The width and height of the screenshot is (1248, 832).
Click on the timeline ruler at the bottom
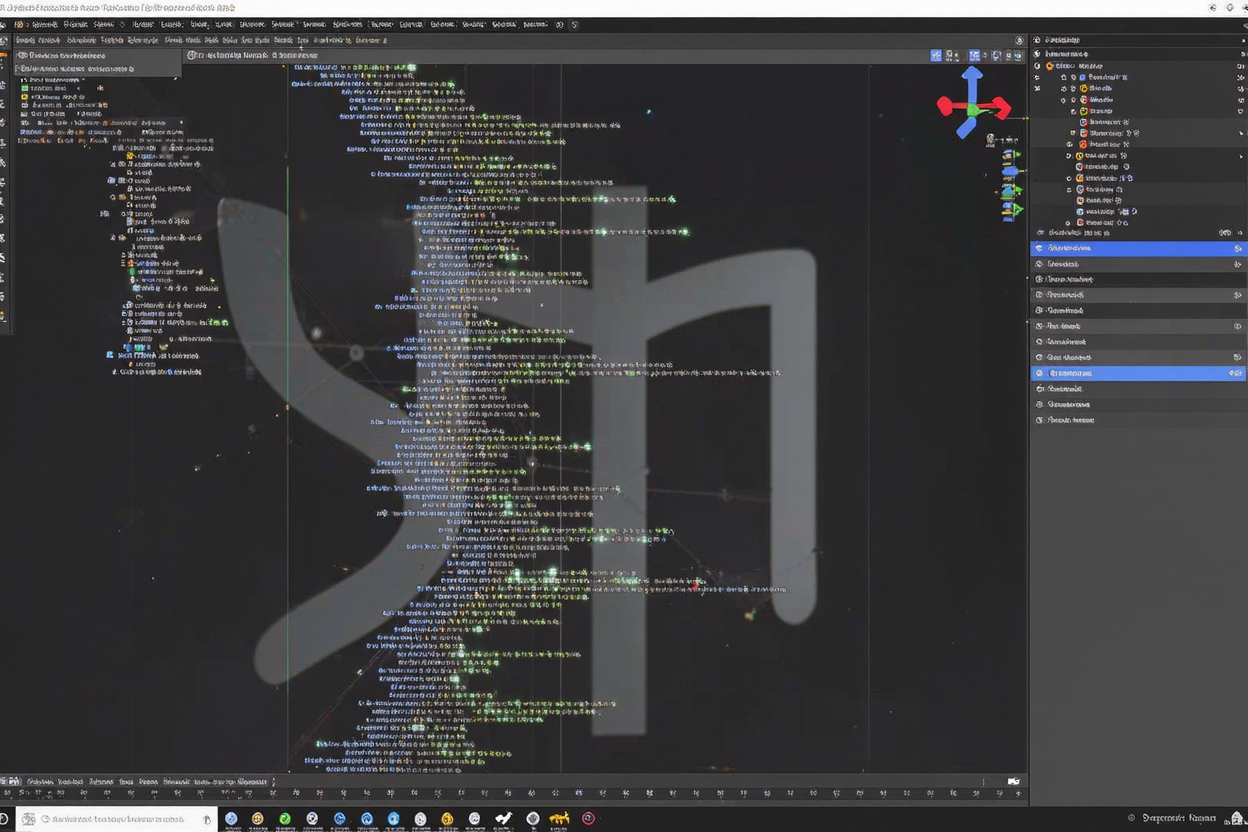click(500, 795)
